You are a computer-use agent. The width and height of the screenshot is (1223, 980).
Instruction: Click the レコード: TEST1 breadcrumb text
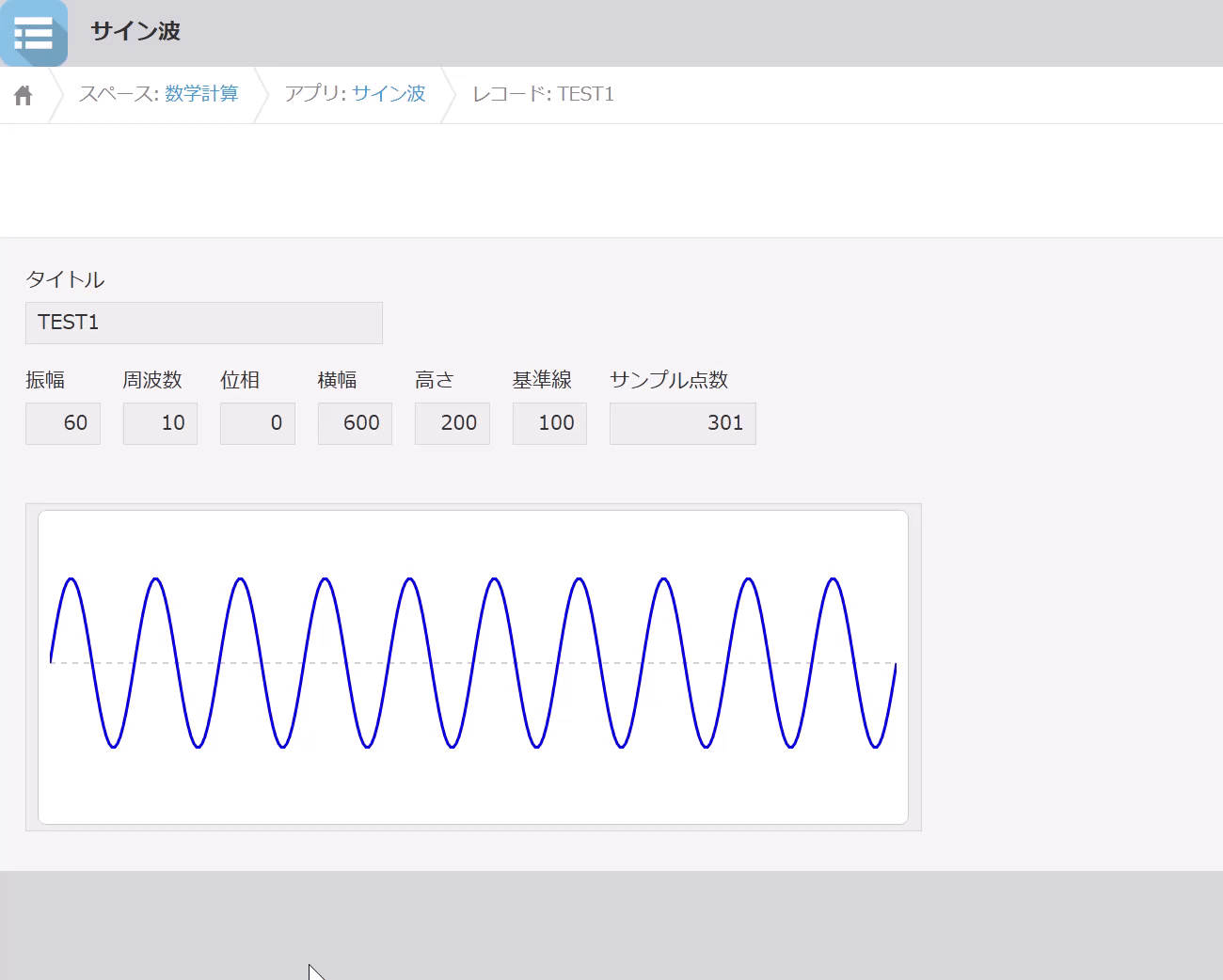coord(543,93)
